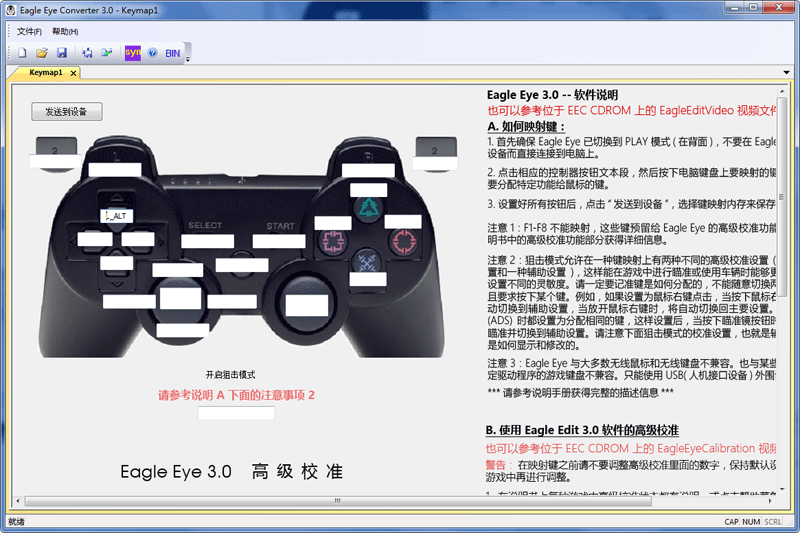Select the R2 trigger mapping field
800x533 pixels.
coord(435,163)
